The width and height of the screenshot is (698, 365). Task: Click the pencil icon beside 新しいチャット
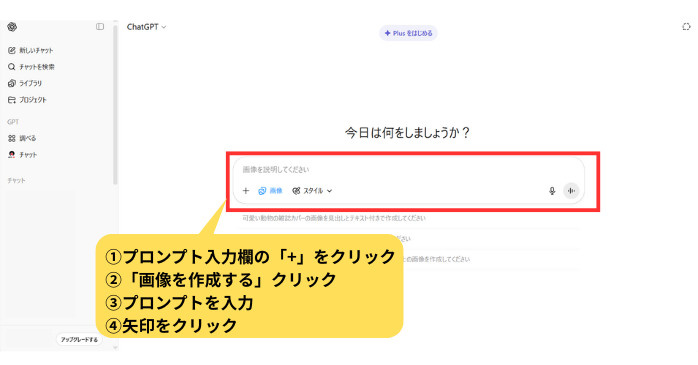coord(12,50)
